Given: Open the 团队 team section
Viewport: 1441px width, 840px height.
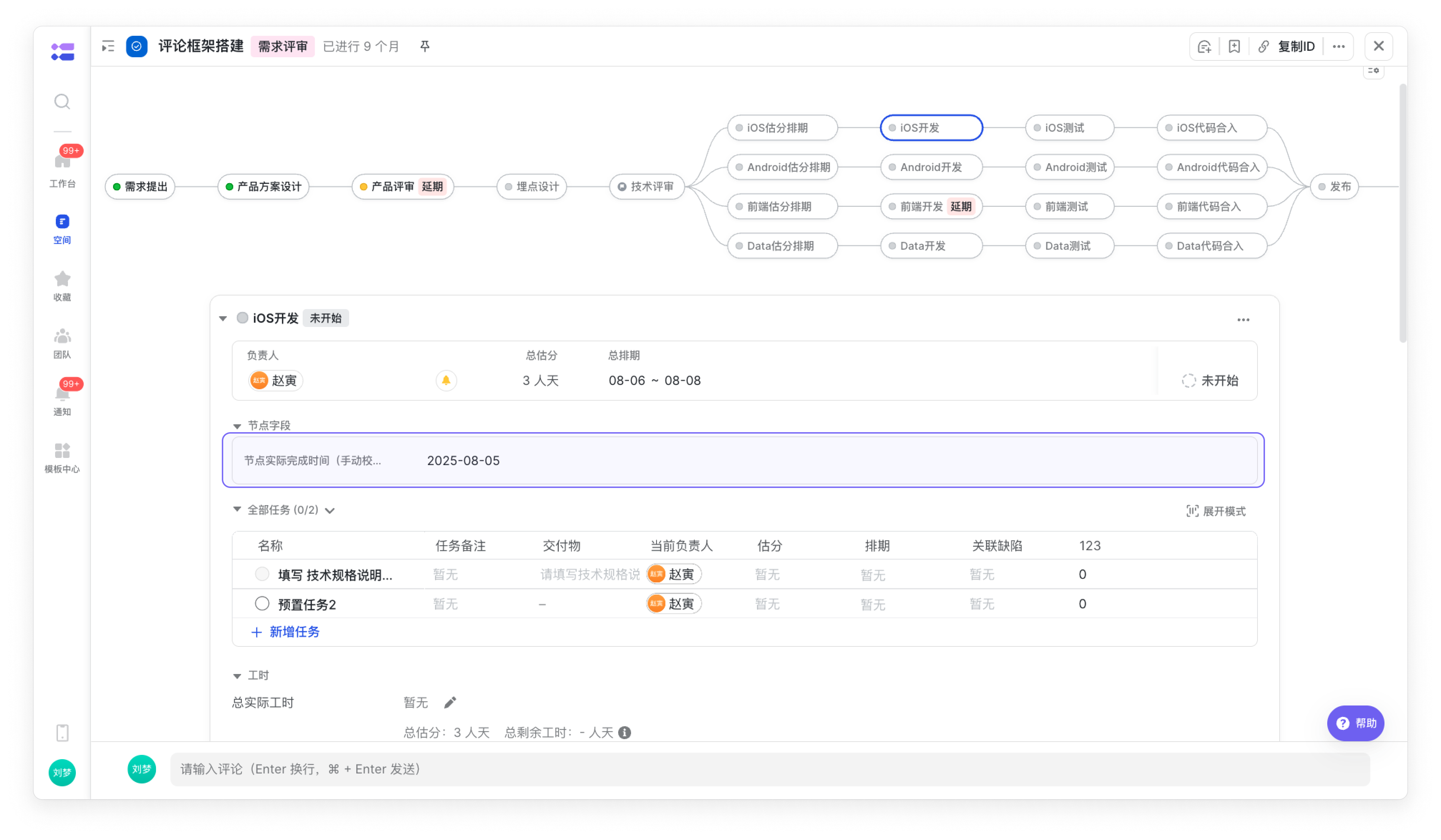Looking at the screenshot, I should 62,344.
